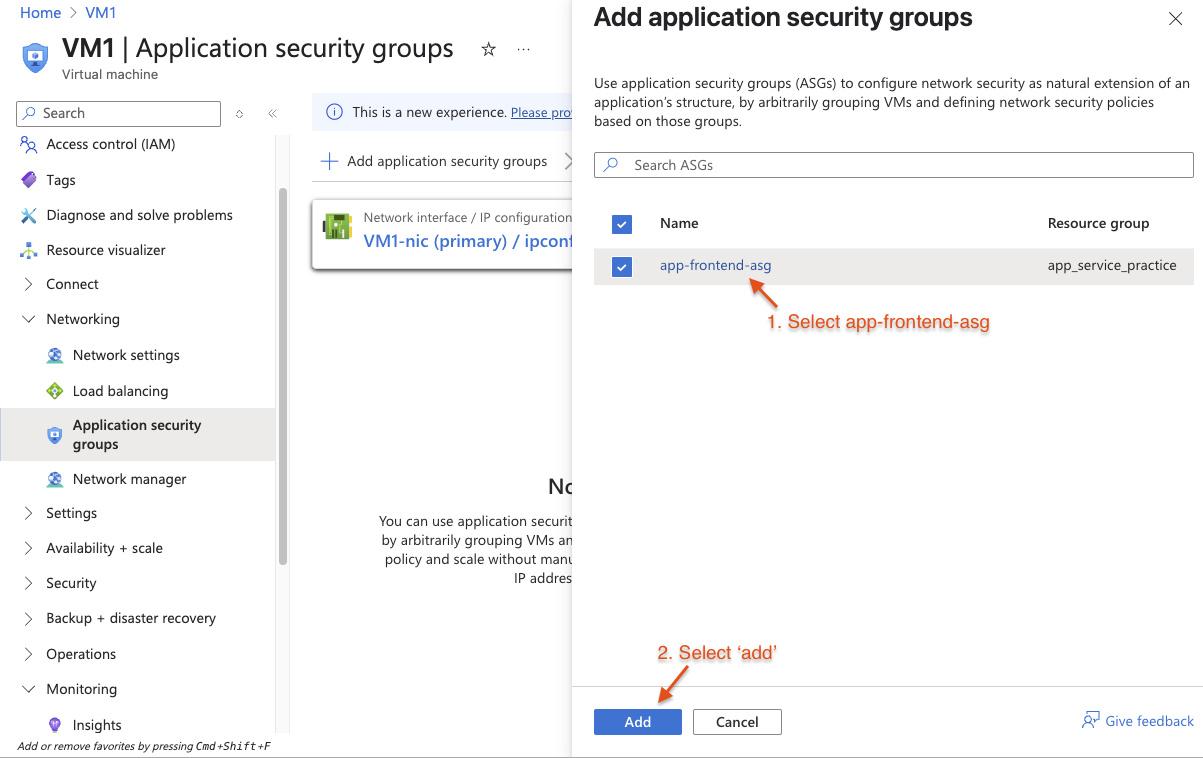This screenshot has width=1203, height=758.
Task: Open the Tags icon in sidebar
Action: pyautogui.click(x=28, y=180)
